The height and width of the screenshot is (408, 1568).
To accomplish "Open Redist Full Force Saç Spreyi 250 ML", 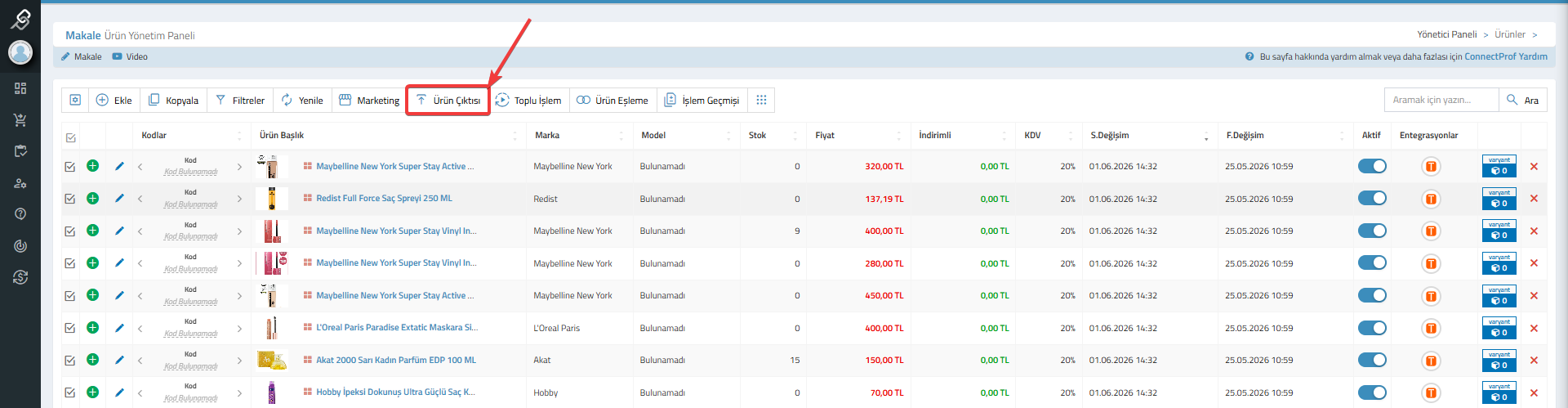I will [384, 199].
